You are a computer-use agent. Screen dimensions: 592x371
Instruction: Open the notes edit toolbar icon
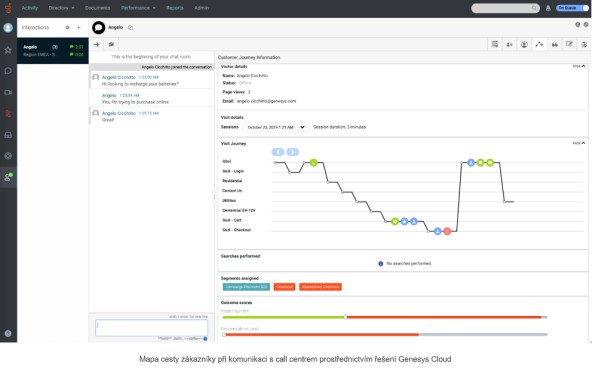point(569,44)
